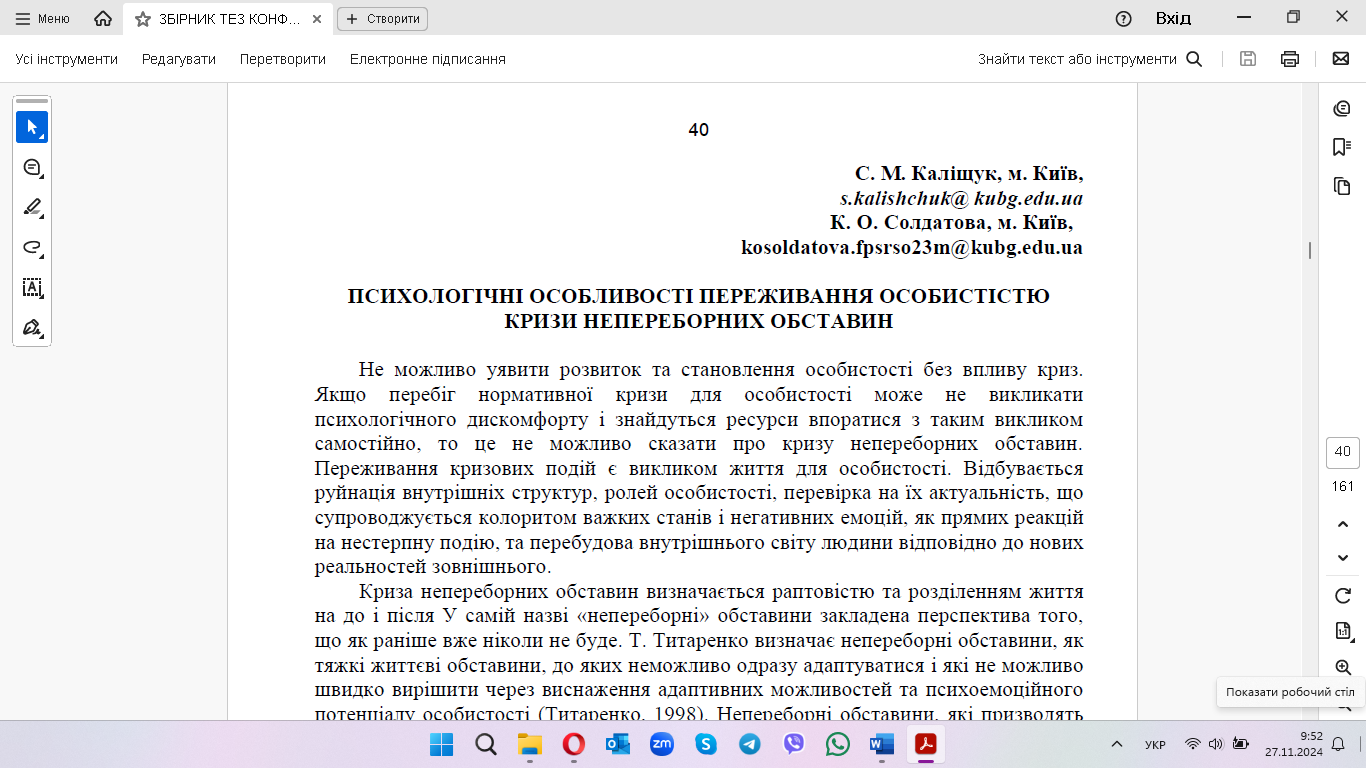Click the current page number field
The height and width of the screenshot is (768, 1366).
tap(1342, 452)
